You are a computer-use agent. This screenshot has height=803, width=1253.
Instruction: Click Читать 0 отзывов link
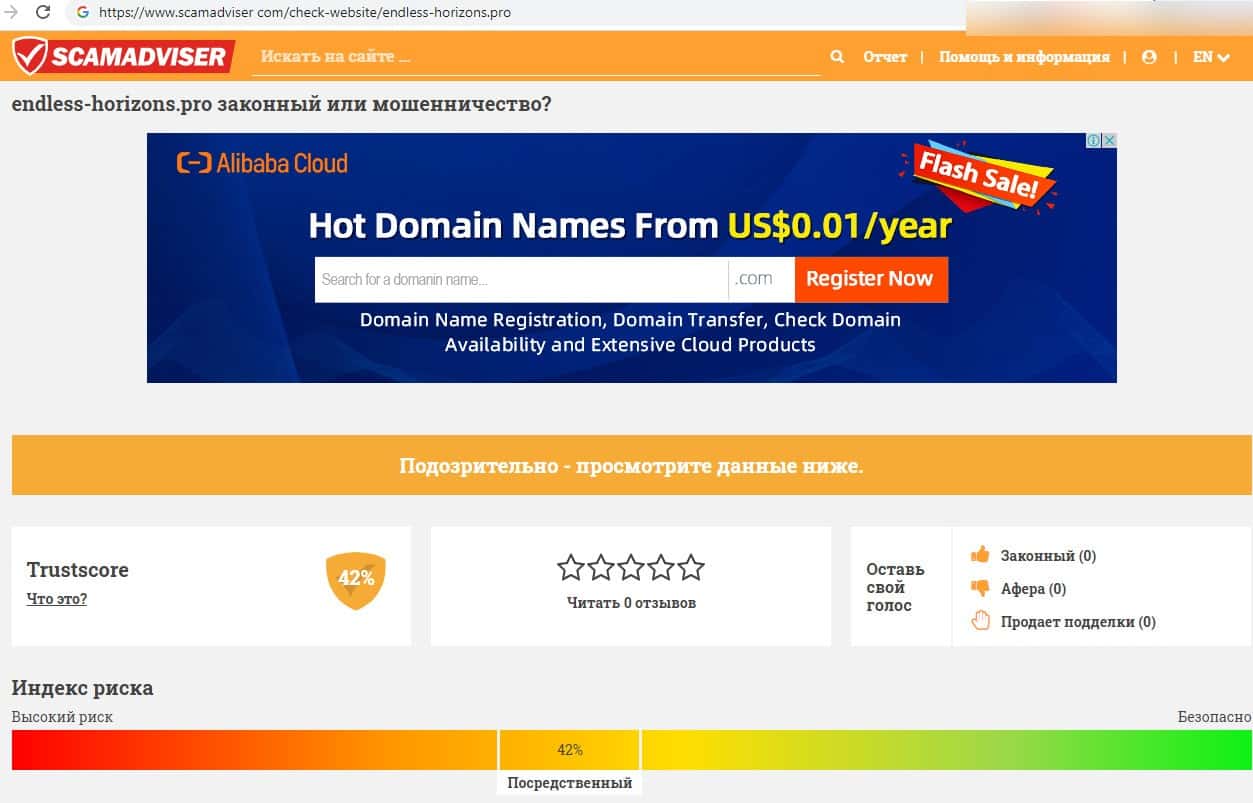click(631, 603)
